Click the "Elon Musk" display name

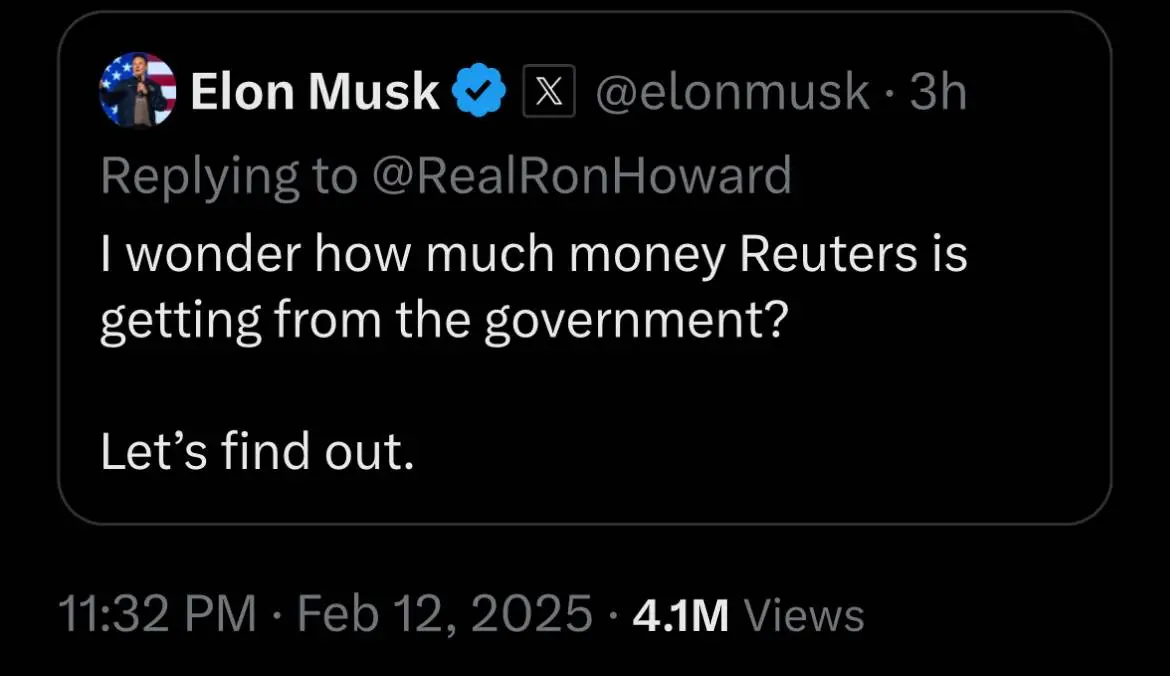314,93
